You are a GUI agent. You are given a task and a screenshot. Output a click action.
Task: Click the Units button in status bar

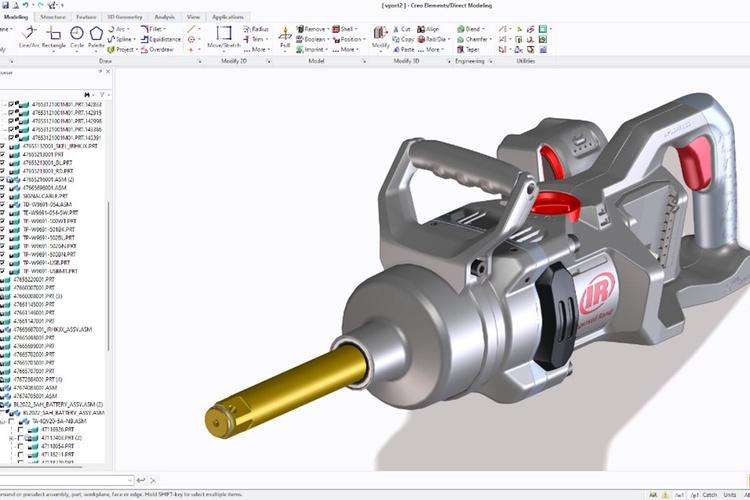click(730, 495)
